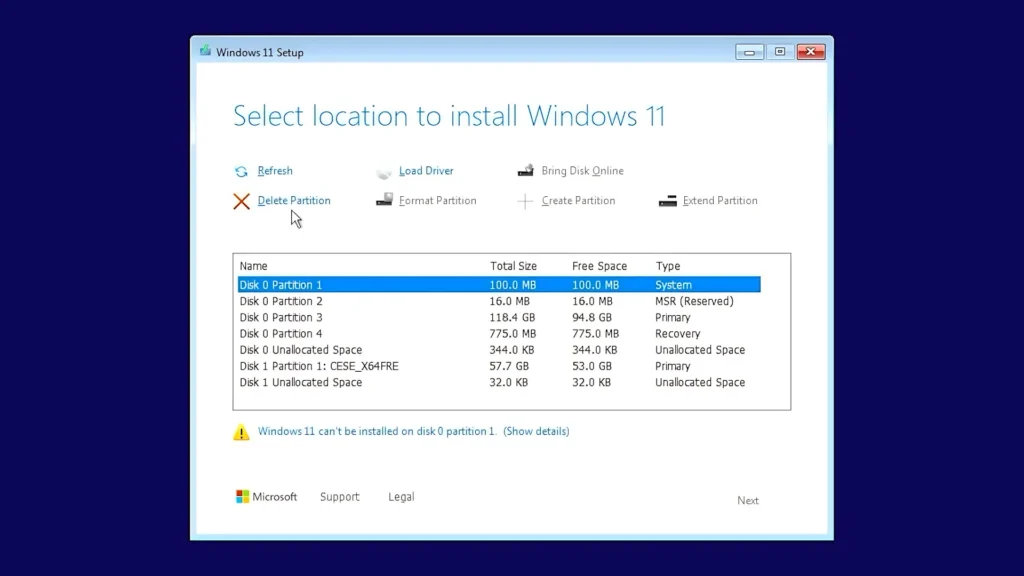This screenshot has width=1024, height=576.
Task: Minimize the Windows 11 Setup window
Action: click(x=749, y=52)
